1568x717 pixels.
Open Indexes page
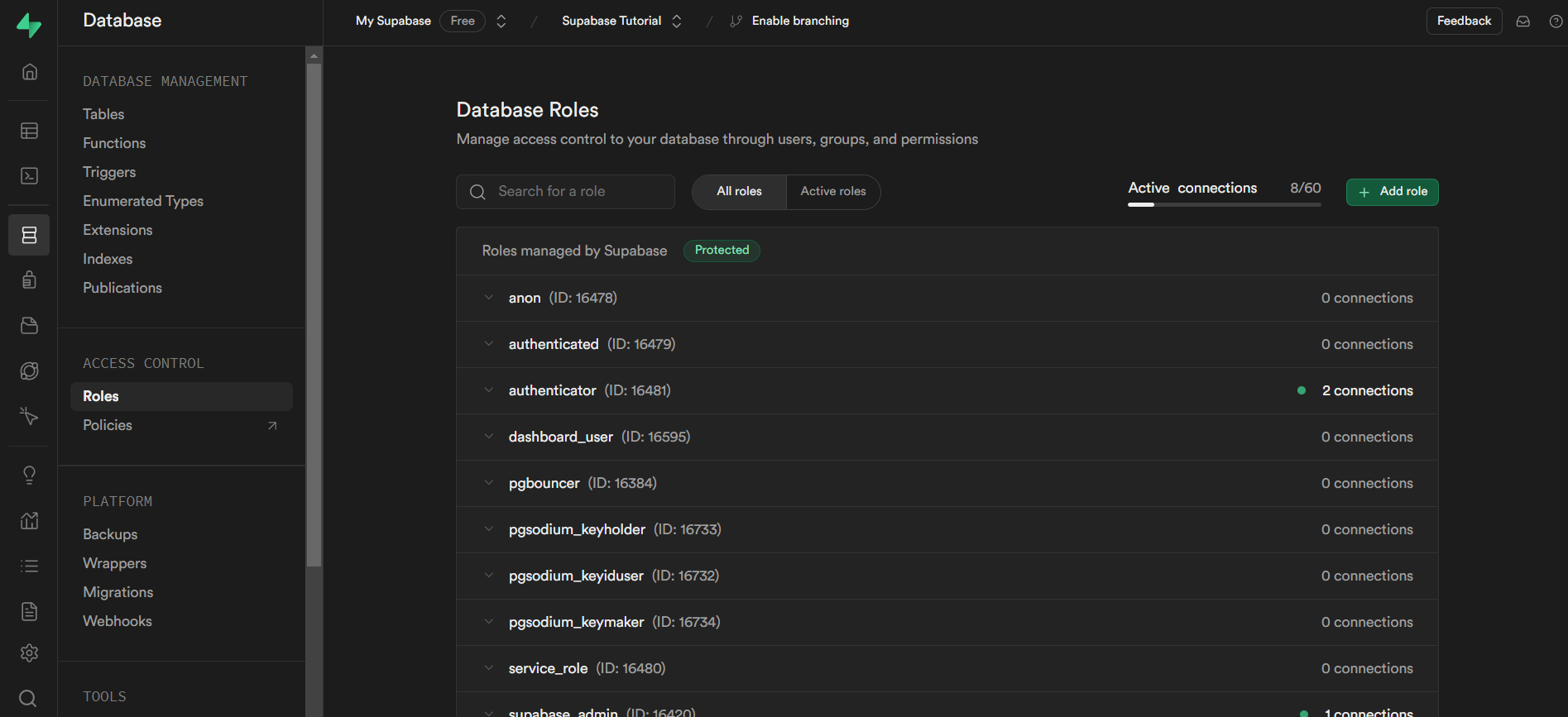108,259
